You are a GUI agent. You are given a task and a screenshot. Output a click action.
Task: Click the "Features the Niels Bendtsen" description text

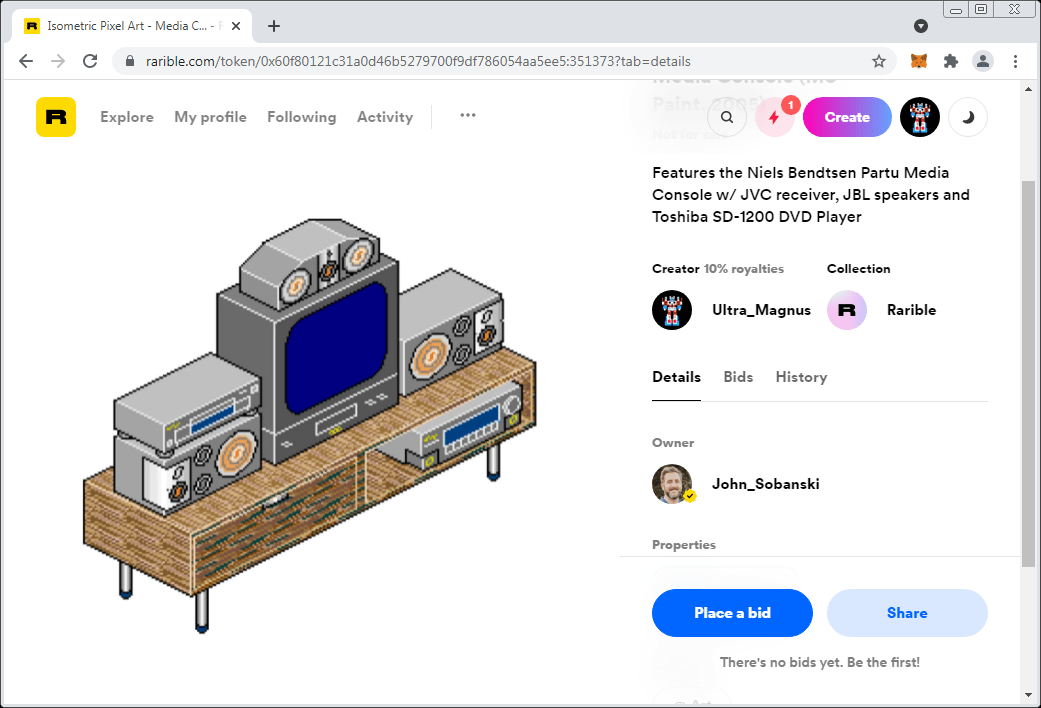pyautogui.click(x=811, y=195)
